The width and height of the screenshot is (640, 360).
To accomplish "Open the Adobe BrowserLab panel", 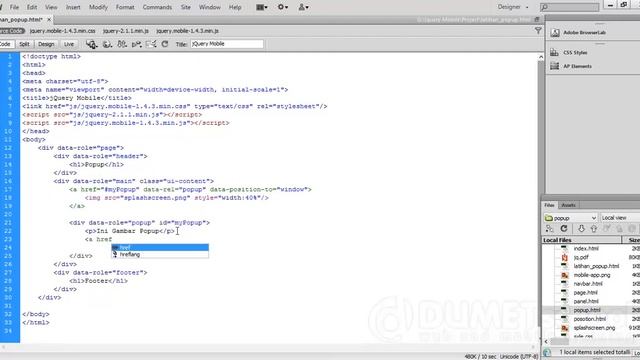I will (584, 33).
